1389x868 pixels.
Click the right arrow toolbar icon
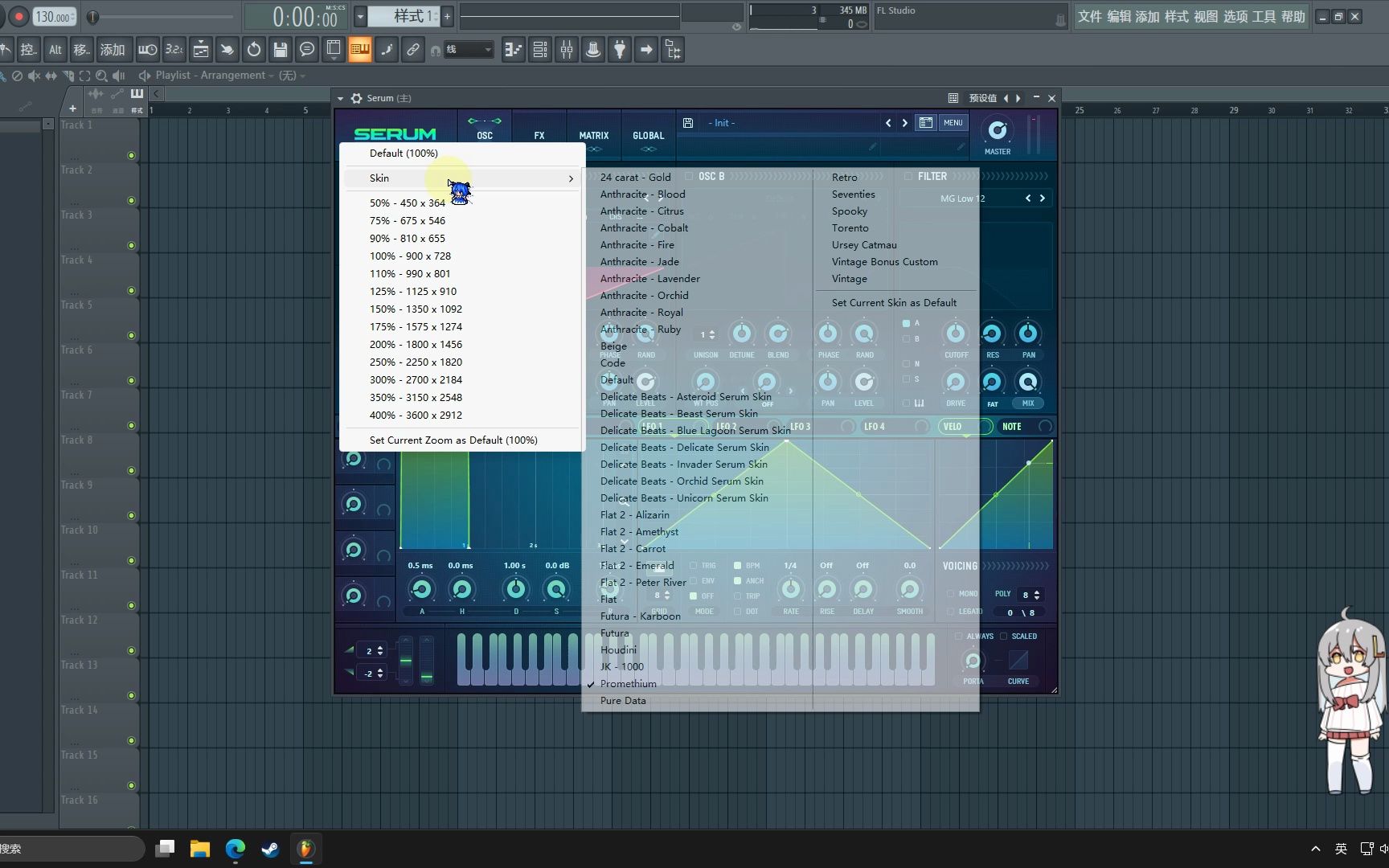pyautogui.click(x=646, y=50)
